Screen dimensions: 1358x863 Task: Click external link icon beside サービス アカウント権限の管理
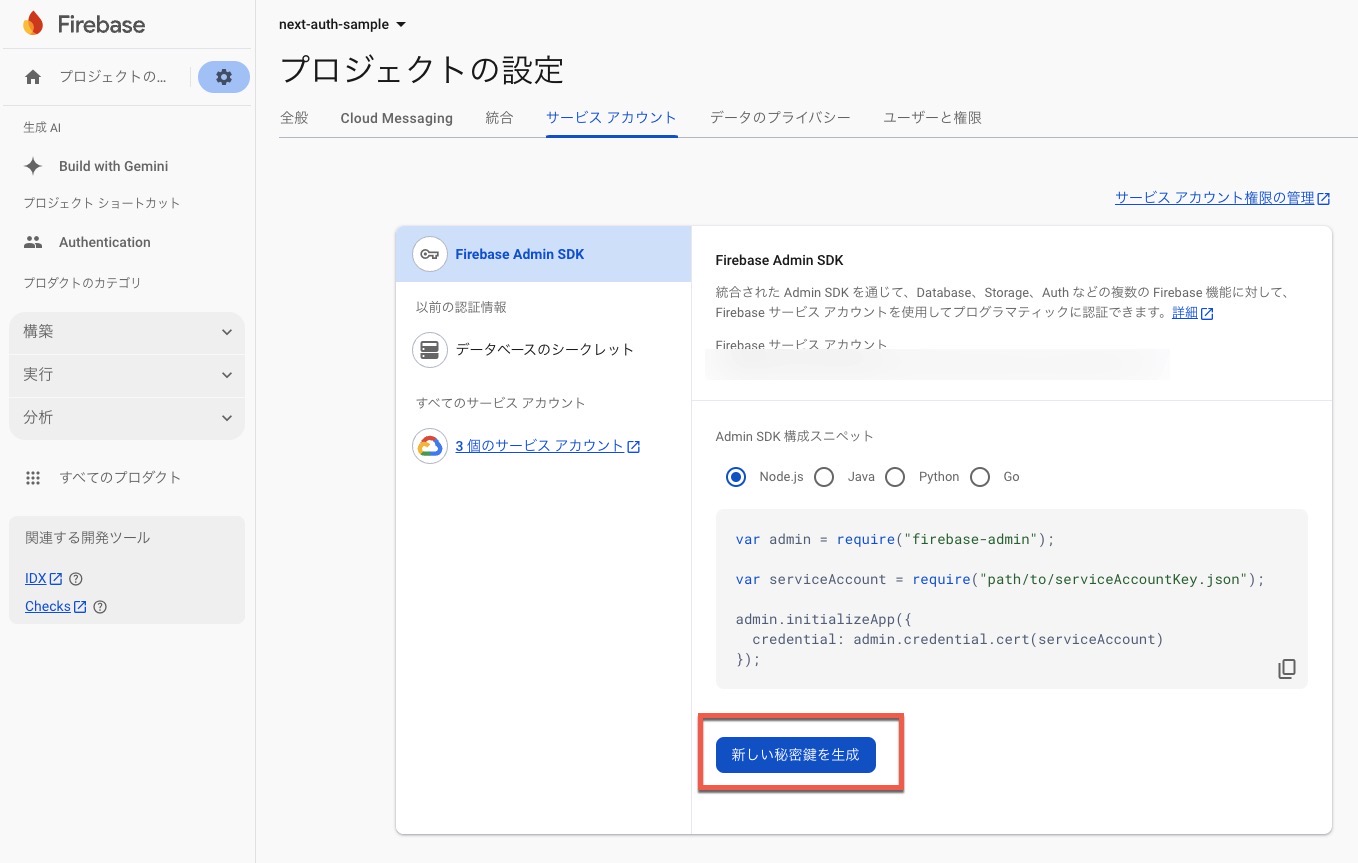[x=1324, y=199]
